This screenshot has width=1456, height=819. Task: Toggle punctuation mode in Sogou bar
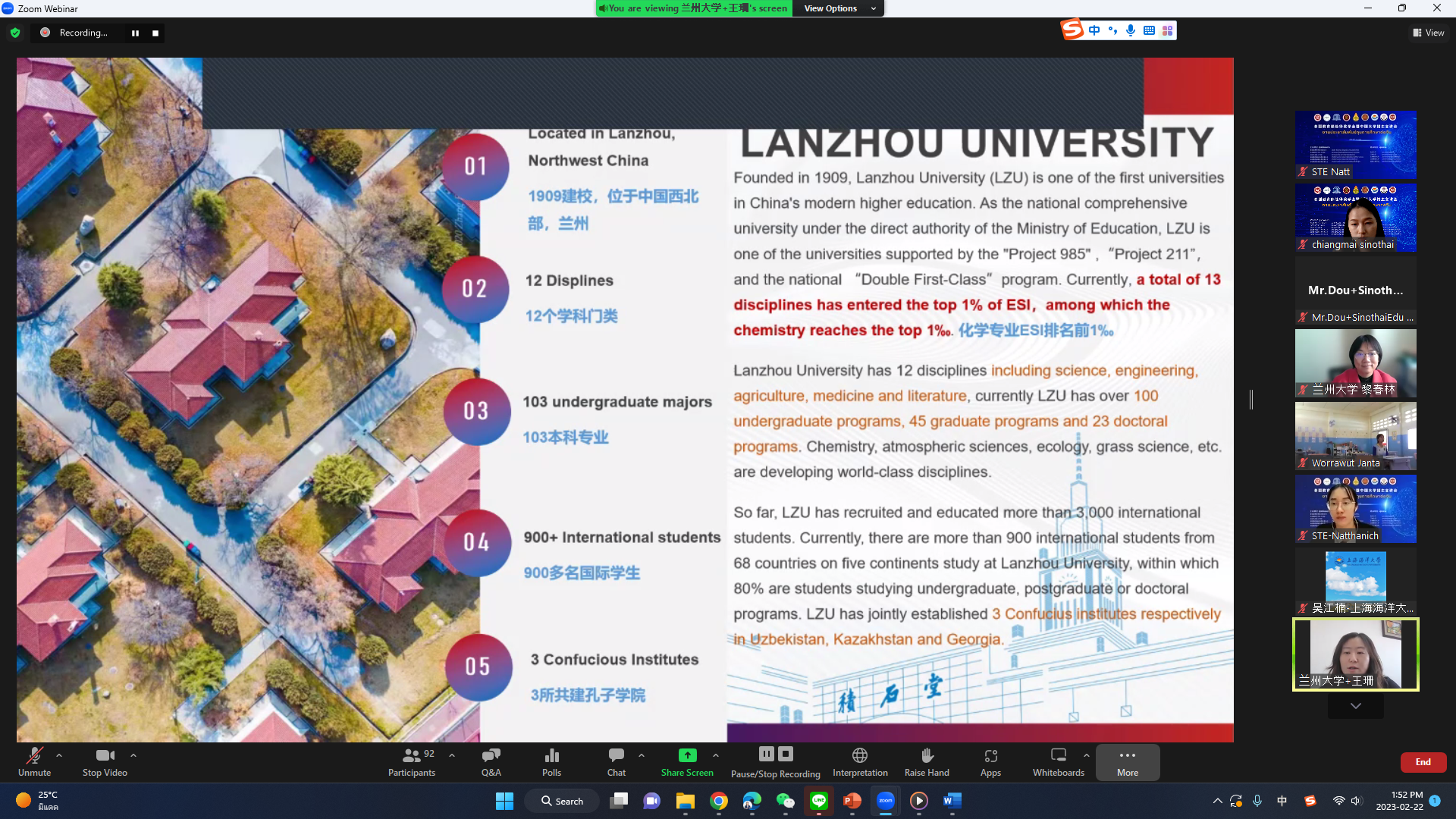(1112, 30)
